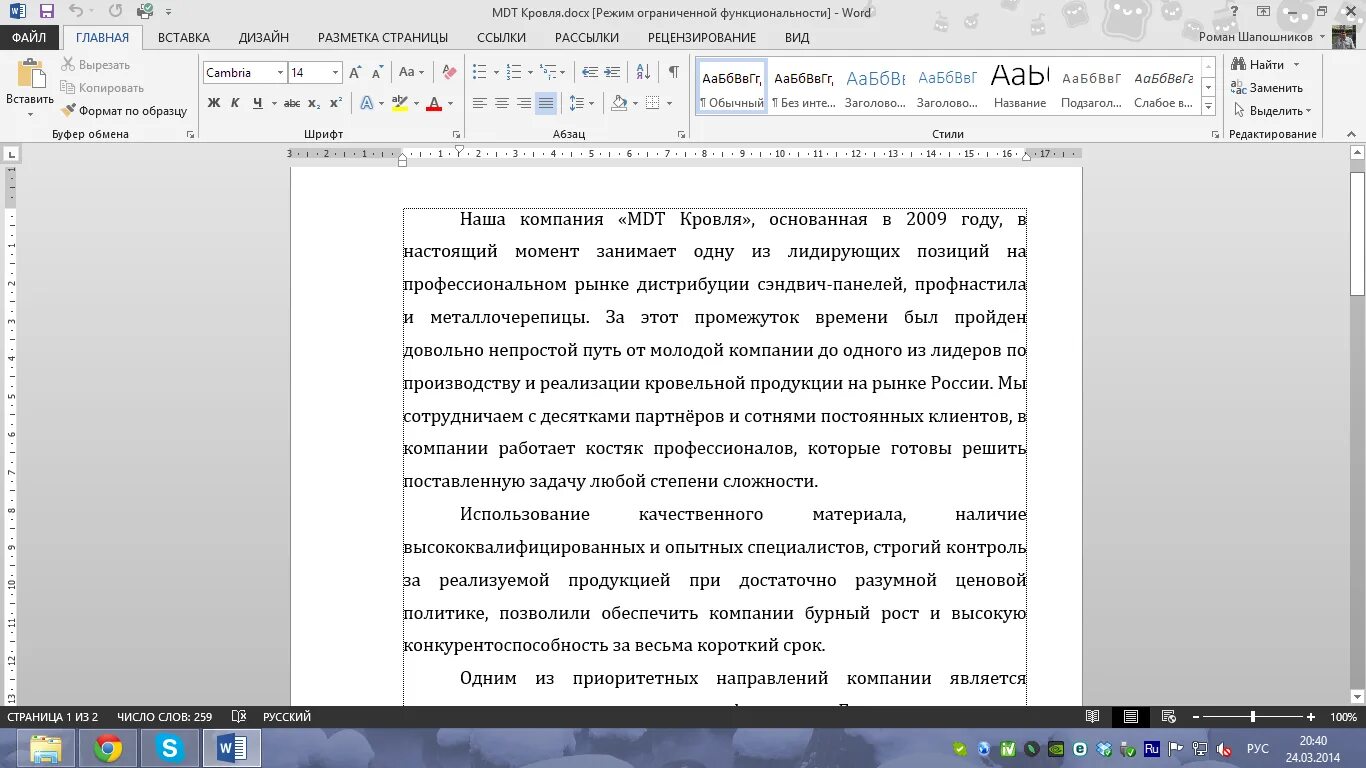Screen dimensions: 1366x768
Task: Apply text effects glowing A icon
Action: point(367,103)
